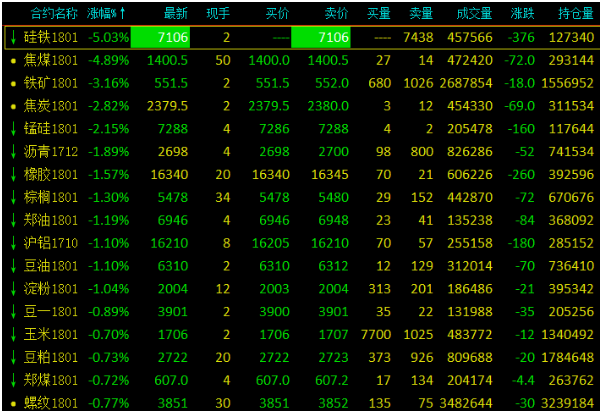
Task: Select the 锰硅1801 contract name
Action: [x=50, y=129]
